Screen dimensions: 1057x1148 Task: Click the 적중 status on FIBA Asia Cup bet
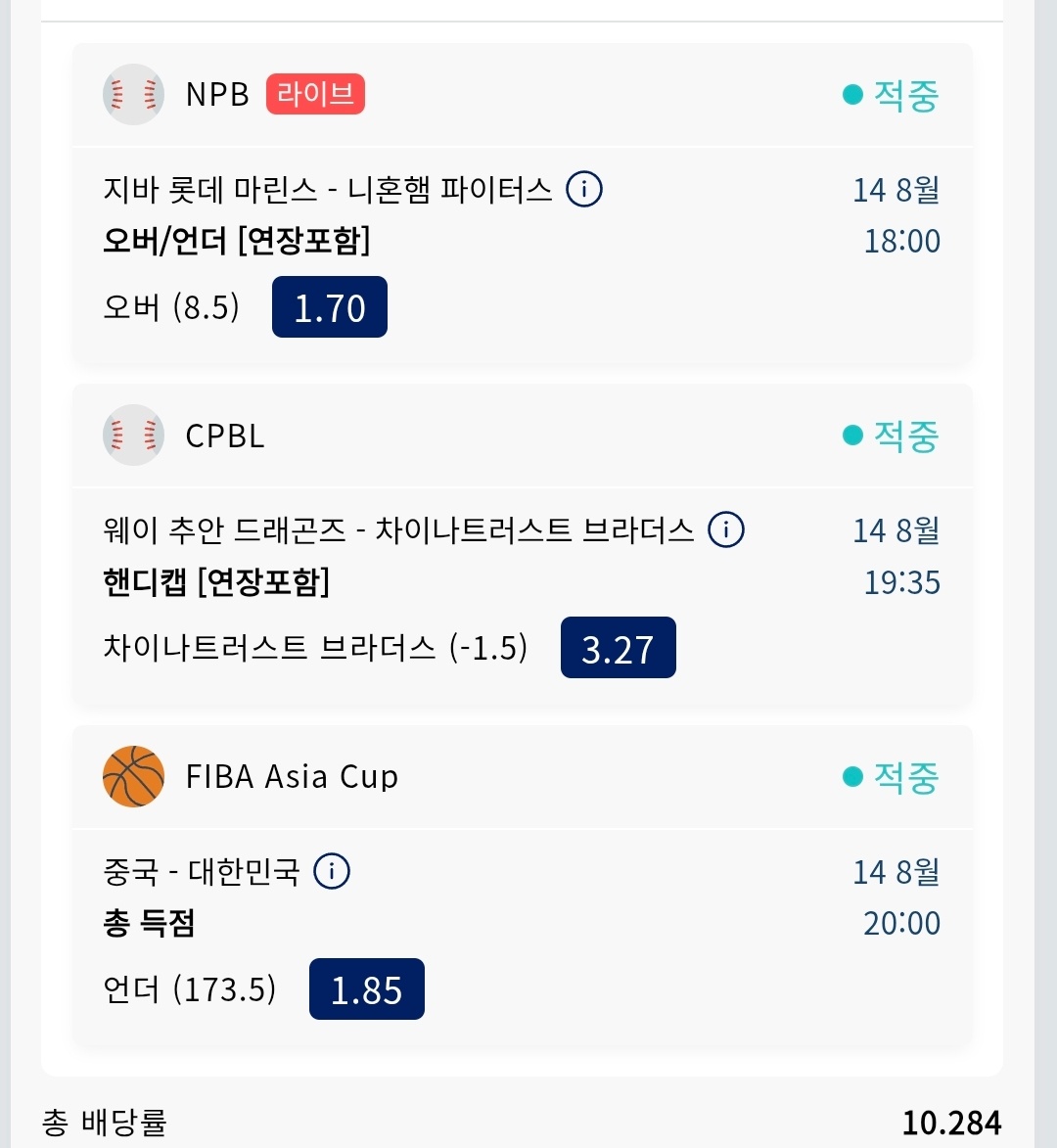(891, 776)
